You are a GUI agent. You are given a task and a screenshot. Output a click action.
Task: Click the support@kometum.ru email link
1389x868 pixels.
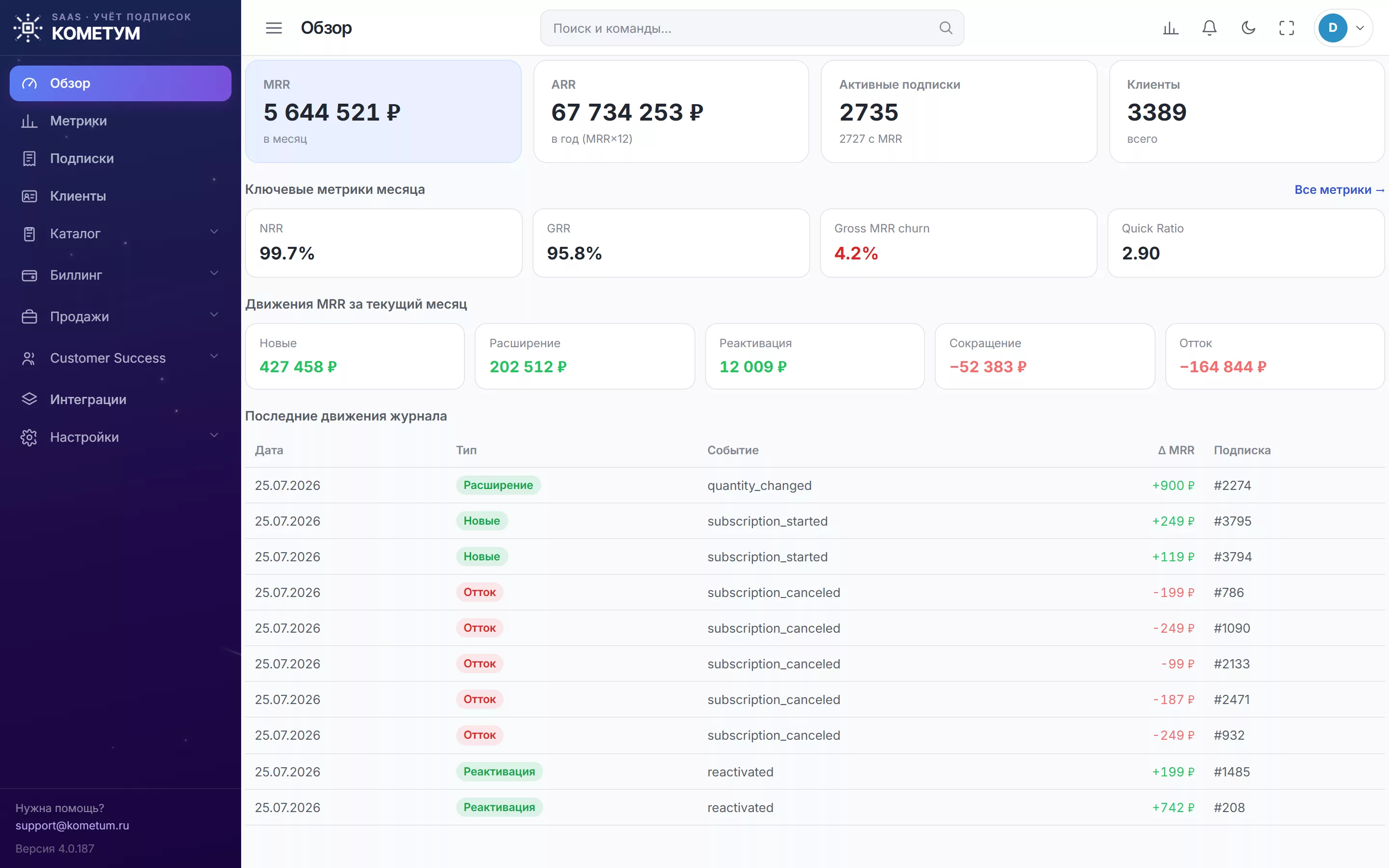point(72,825)
